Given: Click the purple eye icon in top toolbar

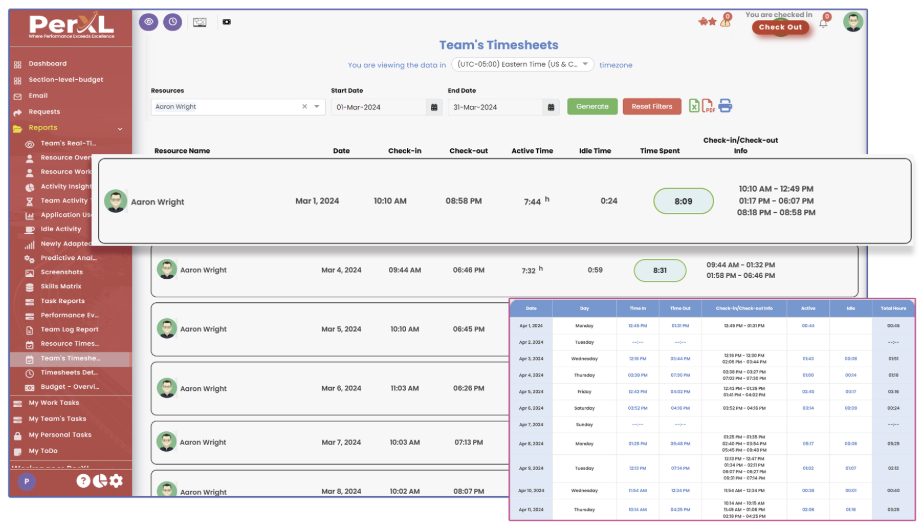Looking at the screenshot, I should tap(148, 21).
